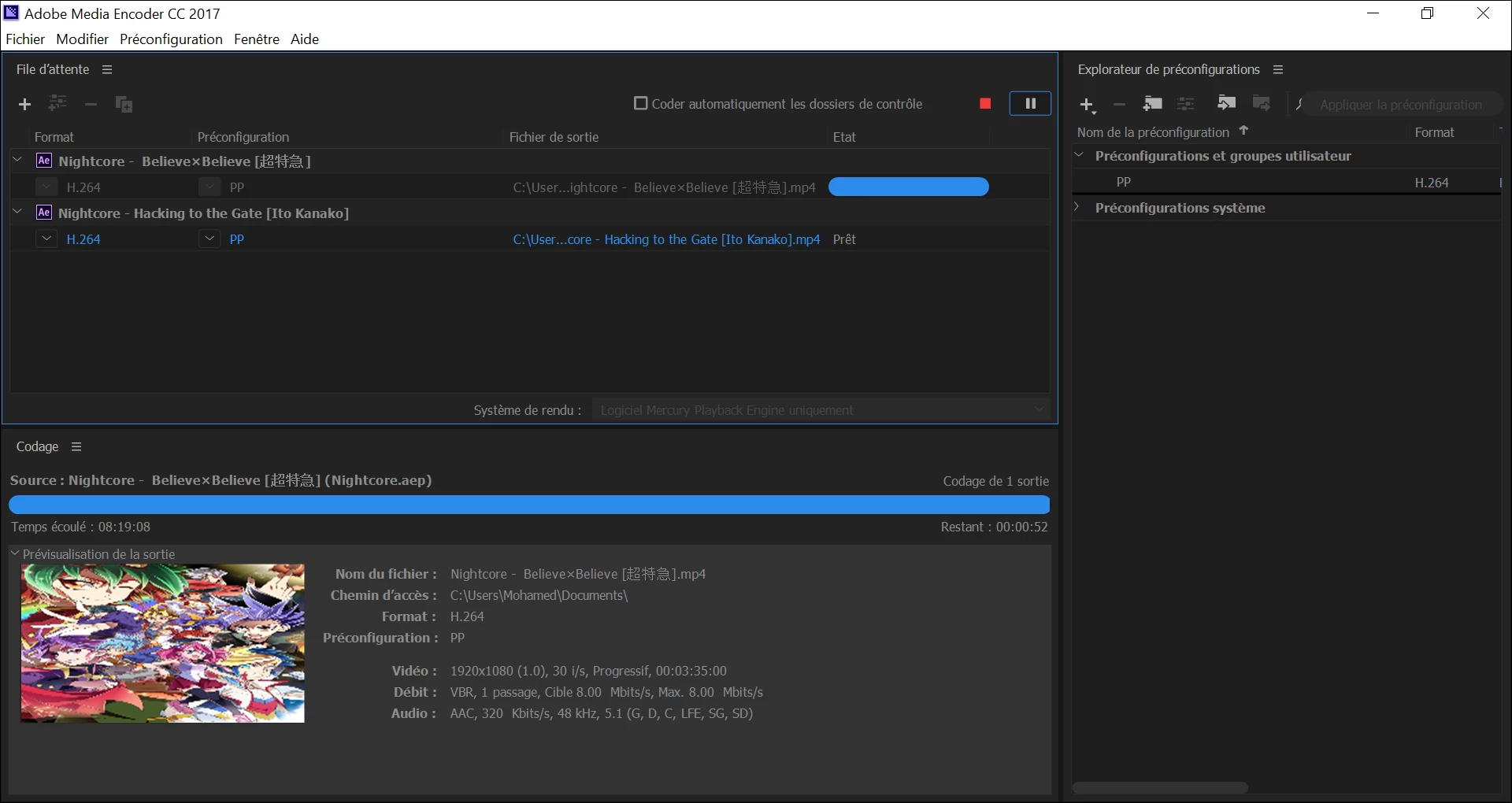Screen dimensions: 1512x803
Task: Collapse Préconfigurations et groupes utilisateur
Action: [1080, 155]
